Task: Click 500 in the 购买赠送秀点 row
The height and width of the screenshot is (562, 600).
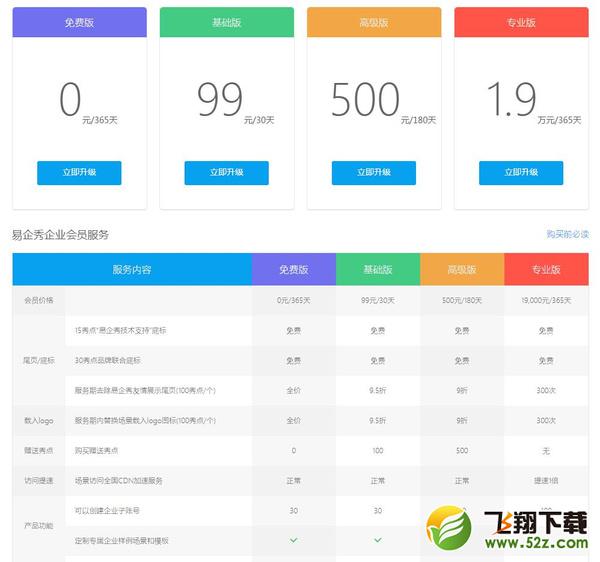Action: (462, 450)
